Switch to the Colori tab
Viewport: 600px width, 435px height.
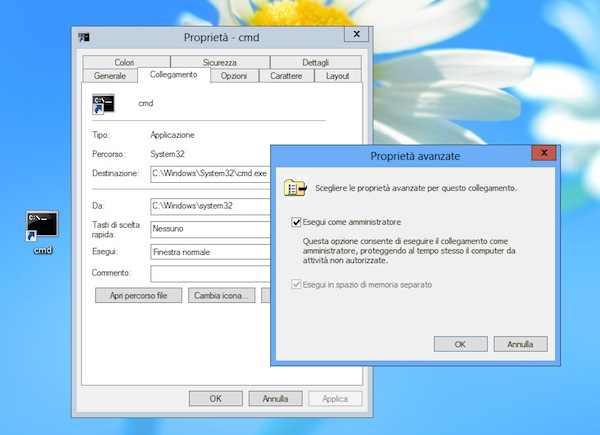click(x=126, y=62)
